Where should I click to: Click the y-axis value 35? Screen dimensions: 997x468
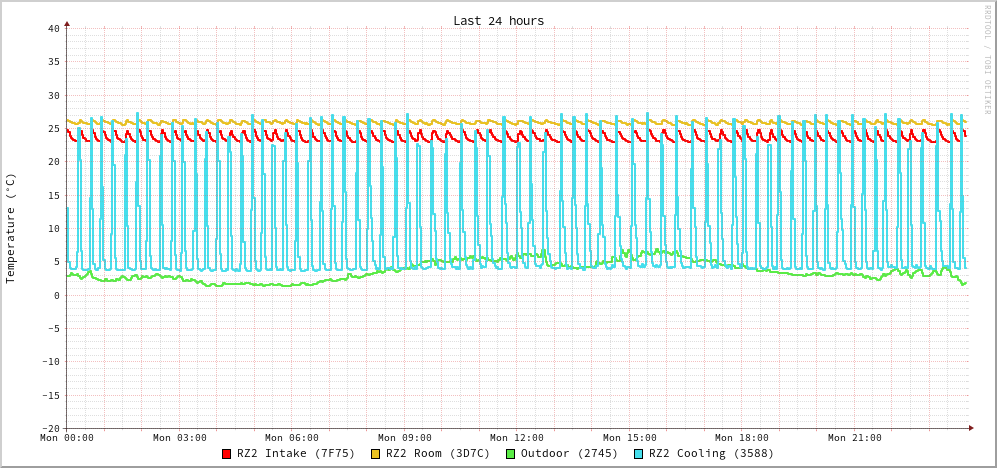coord(53,62)
